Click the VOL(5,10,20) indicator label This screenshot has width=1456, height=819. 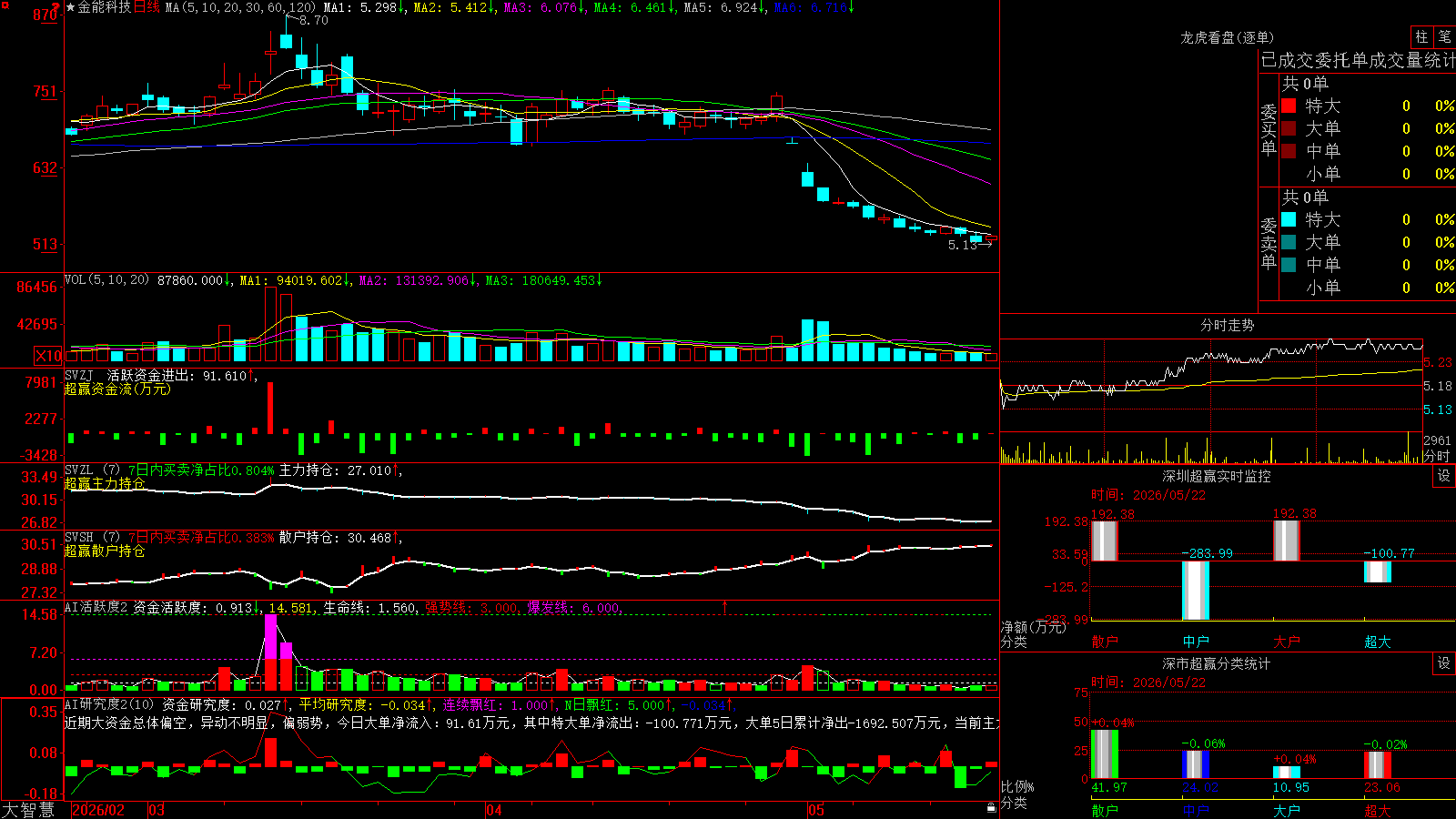pos(106,279)
